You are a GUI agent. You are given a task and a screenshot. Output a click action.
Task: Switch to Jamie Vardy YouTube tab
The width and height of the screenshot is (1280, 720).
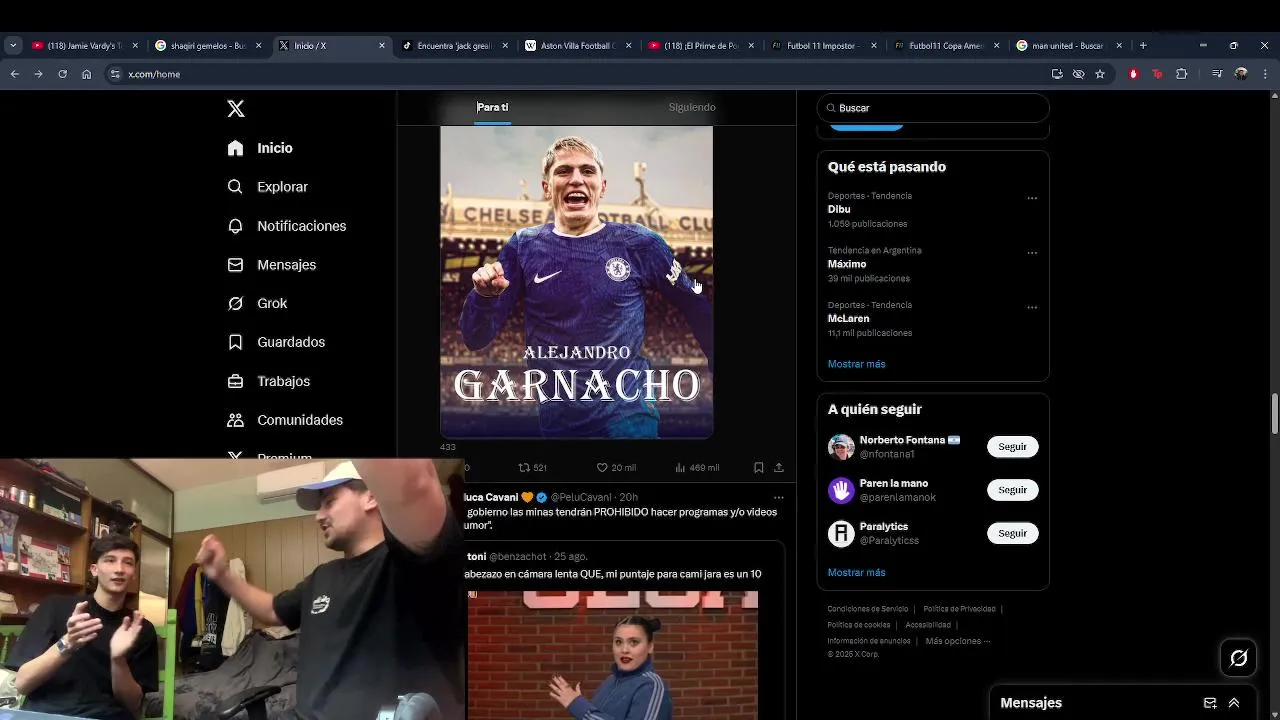coord(84,45)
